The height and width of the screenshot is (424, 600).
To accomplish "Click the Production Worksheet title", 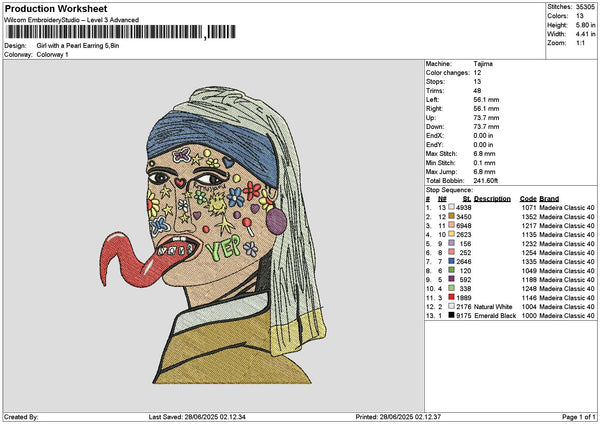I will tap(56, 9).
